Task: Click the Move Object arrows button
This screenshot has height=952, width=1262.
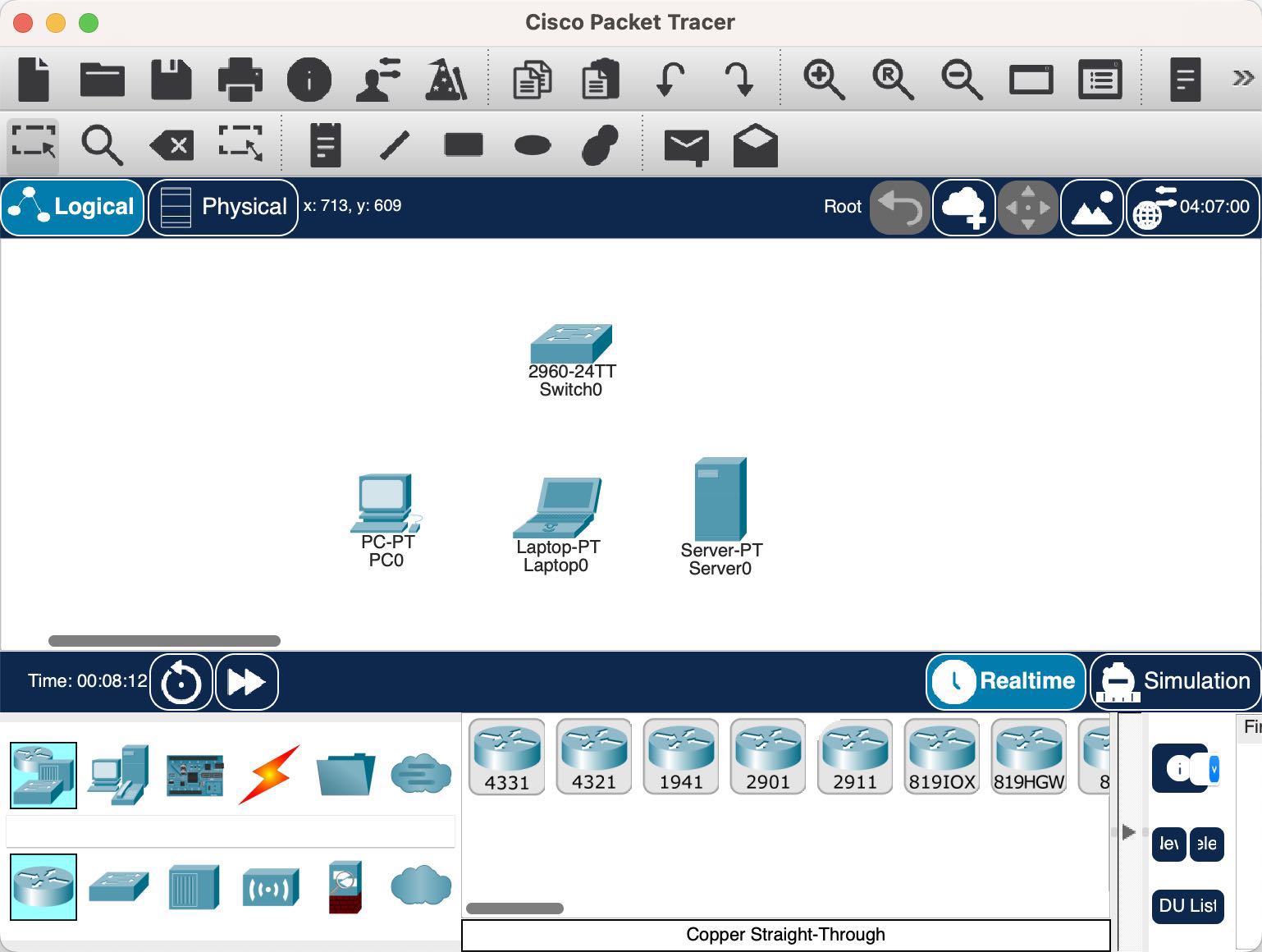Action: [x=1028, y=208]
